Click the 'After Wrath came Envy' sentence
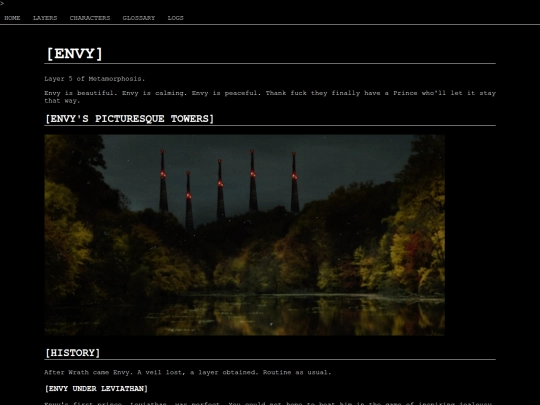 click(188, 372)
